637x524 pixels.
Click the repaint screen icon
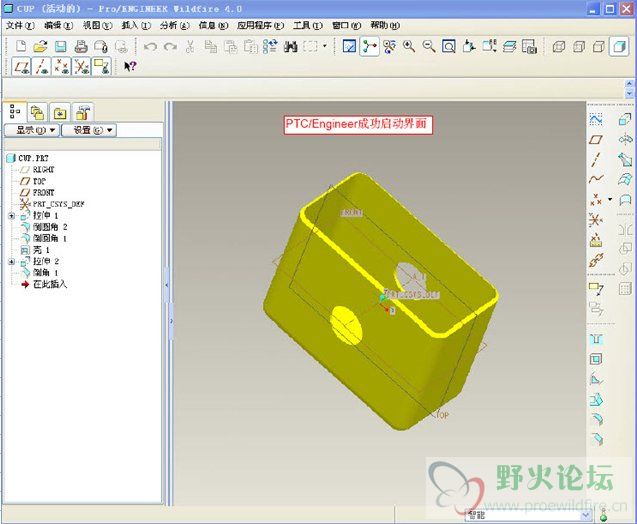[x=349, y=46]
